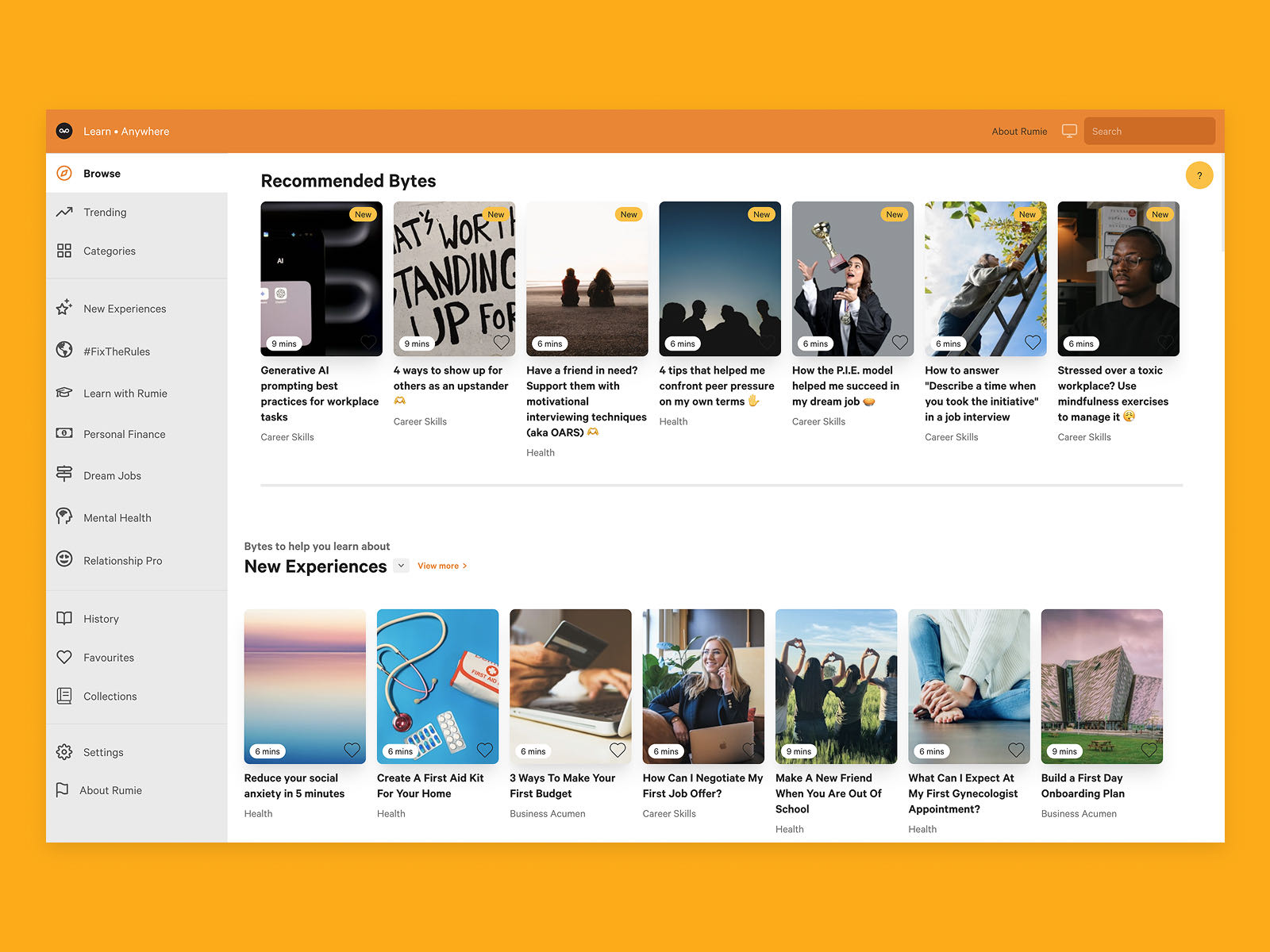Expand the New Experiences topic dropdown chevron
This screenshot has height=952, width=1270.
402,566
